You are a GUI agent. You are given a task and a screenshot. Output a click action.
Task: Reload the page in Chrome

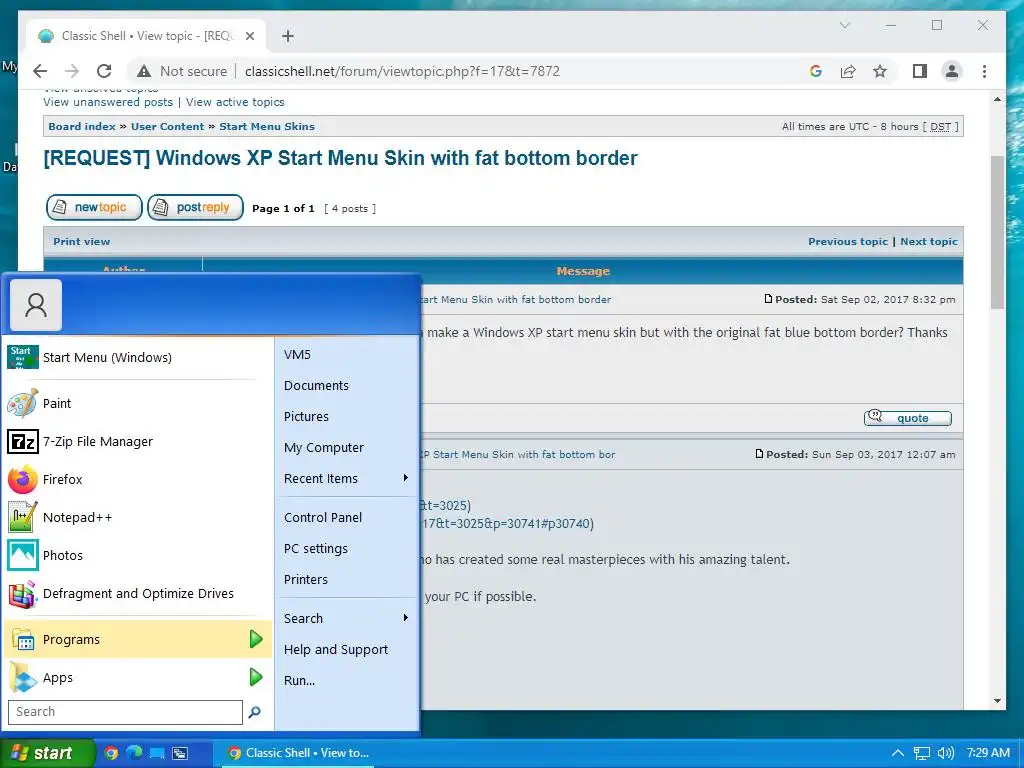pos(104,71)
